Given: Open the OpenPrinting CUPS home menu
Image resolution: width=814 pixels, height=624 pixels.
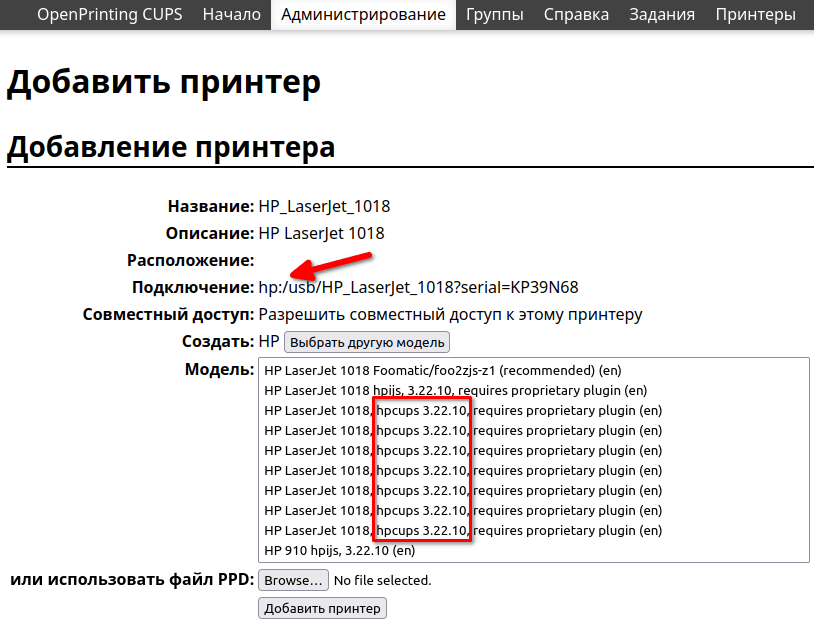Looking at the screenshot, I should coord(109,15).
